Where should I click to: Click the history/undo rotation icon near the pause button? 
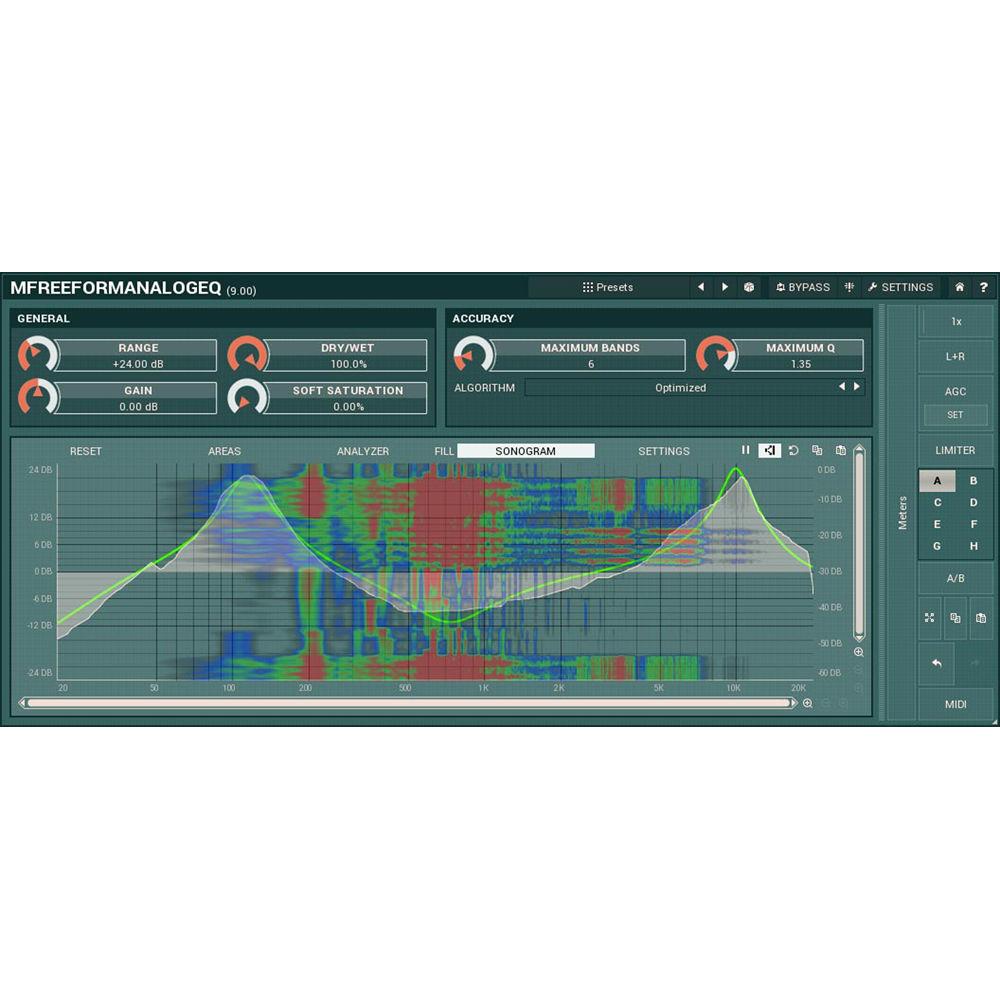click(793, 451)
